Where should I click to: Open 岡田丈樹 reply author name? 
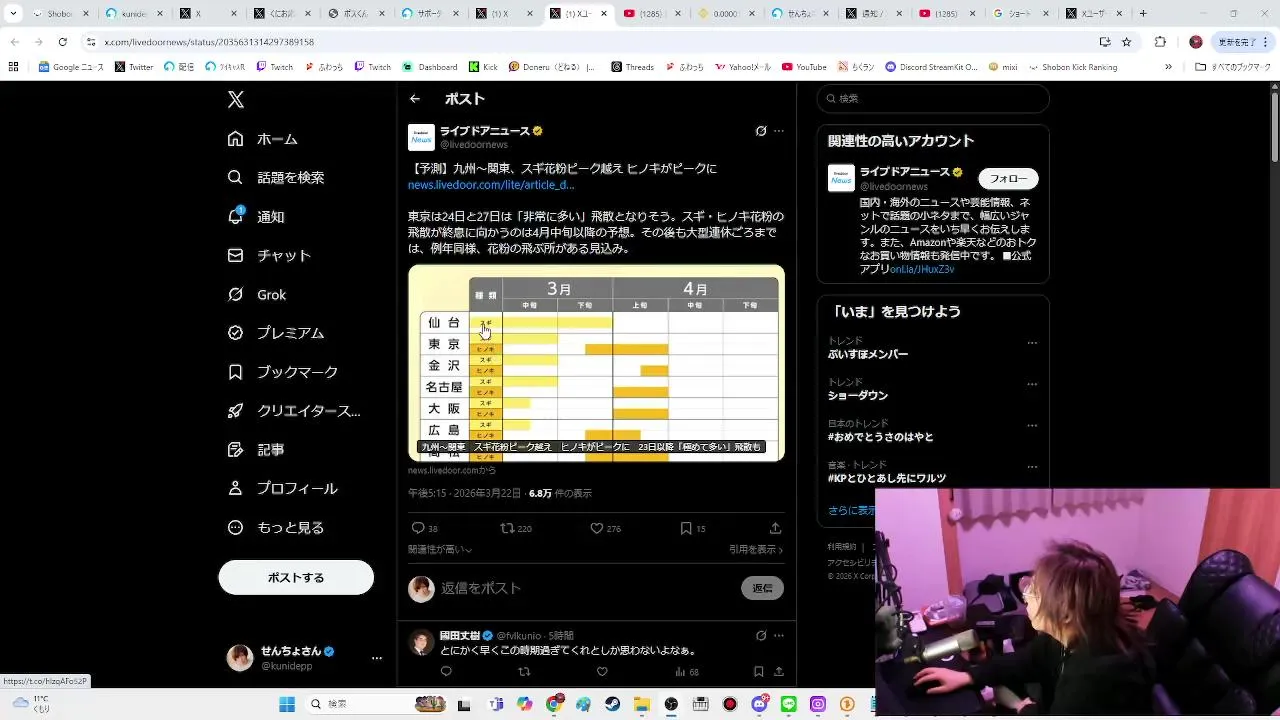pos(460,635)
